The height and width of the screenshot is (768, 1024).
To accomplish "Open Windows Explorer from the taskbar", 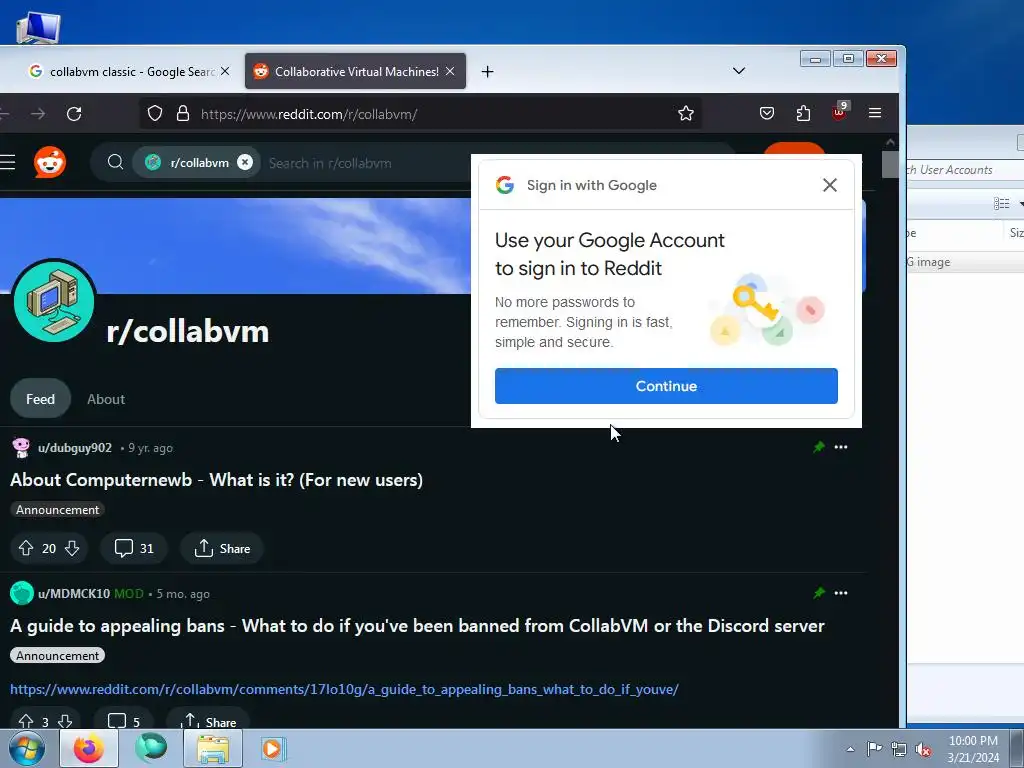I will pyautogui.click(x=213, y=748).
